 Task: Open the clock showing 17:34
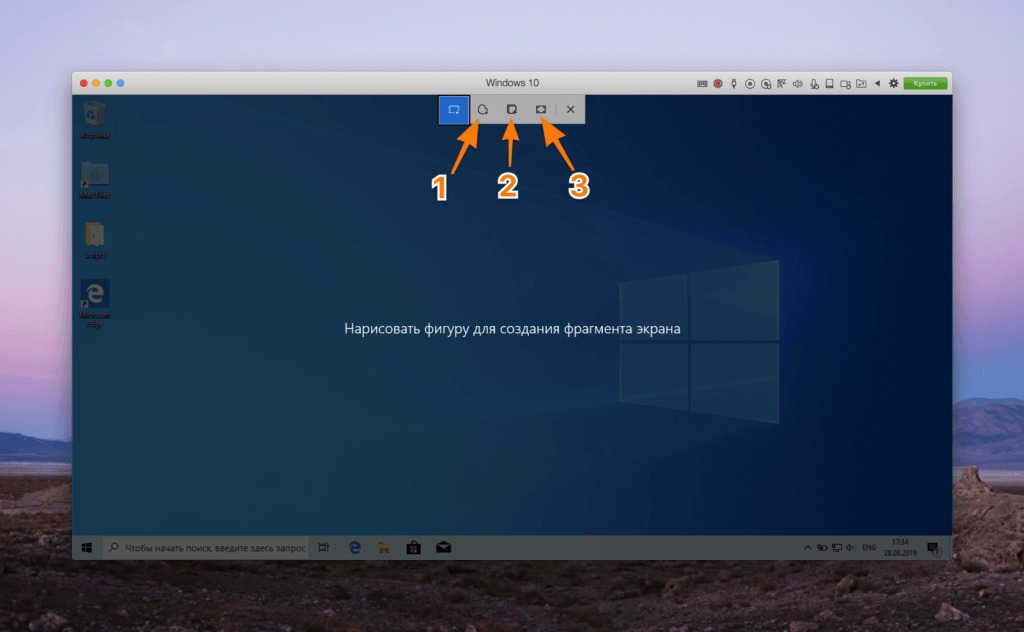coord(900,547)
